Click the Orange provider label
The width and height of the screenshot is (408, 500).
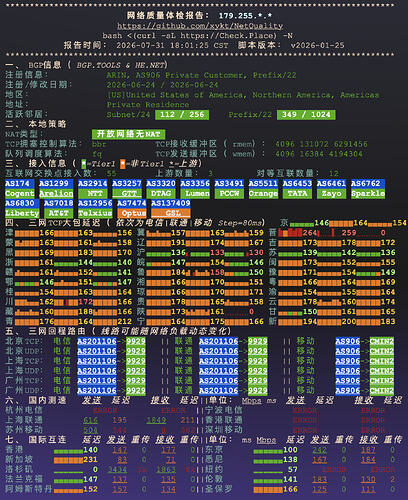click(x=263, y=194)
